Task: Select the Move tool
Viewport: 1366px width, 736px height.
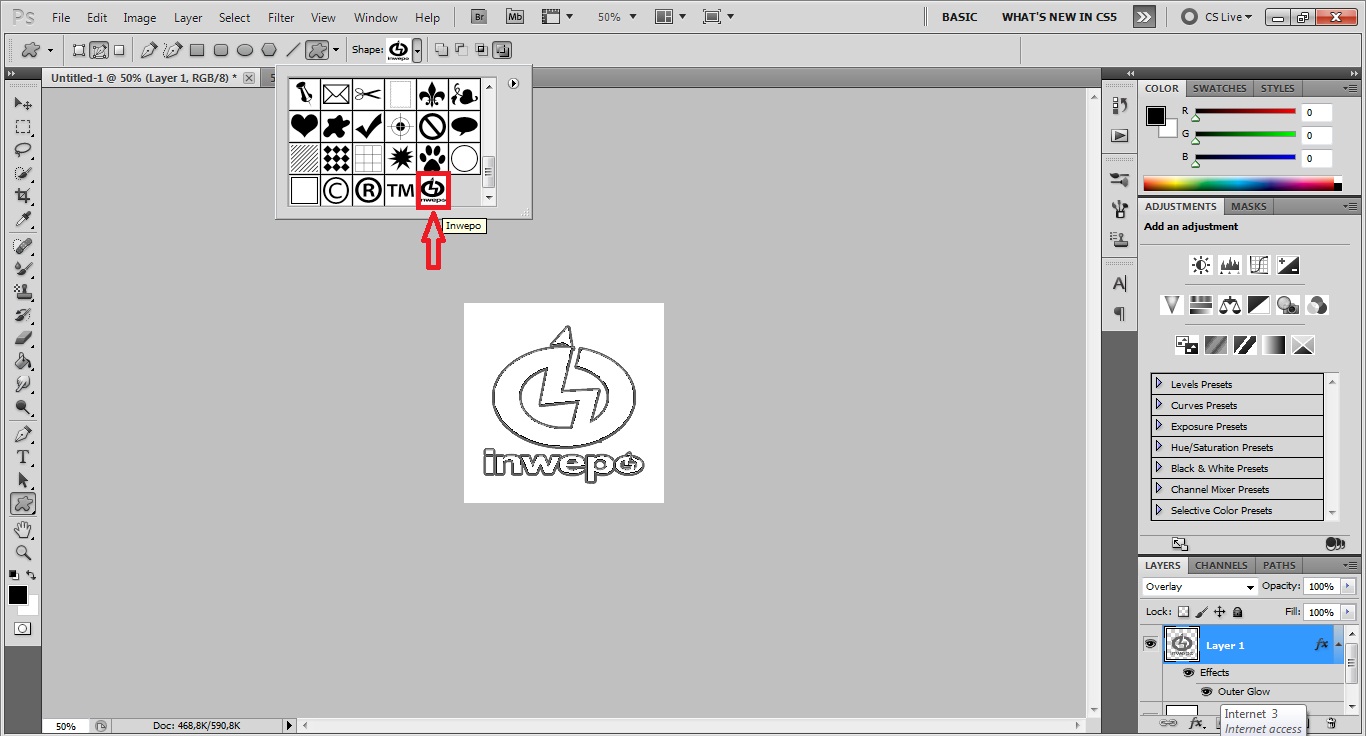Action: point(23,104)
